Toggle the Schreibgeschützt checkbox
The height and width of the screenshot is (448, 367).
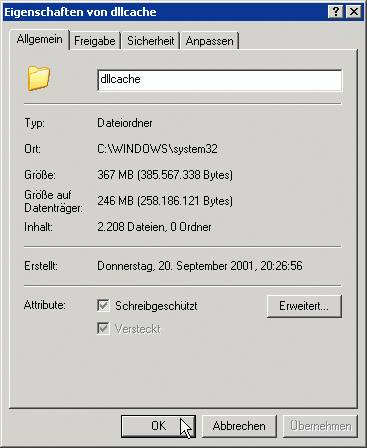(103, 305)
